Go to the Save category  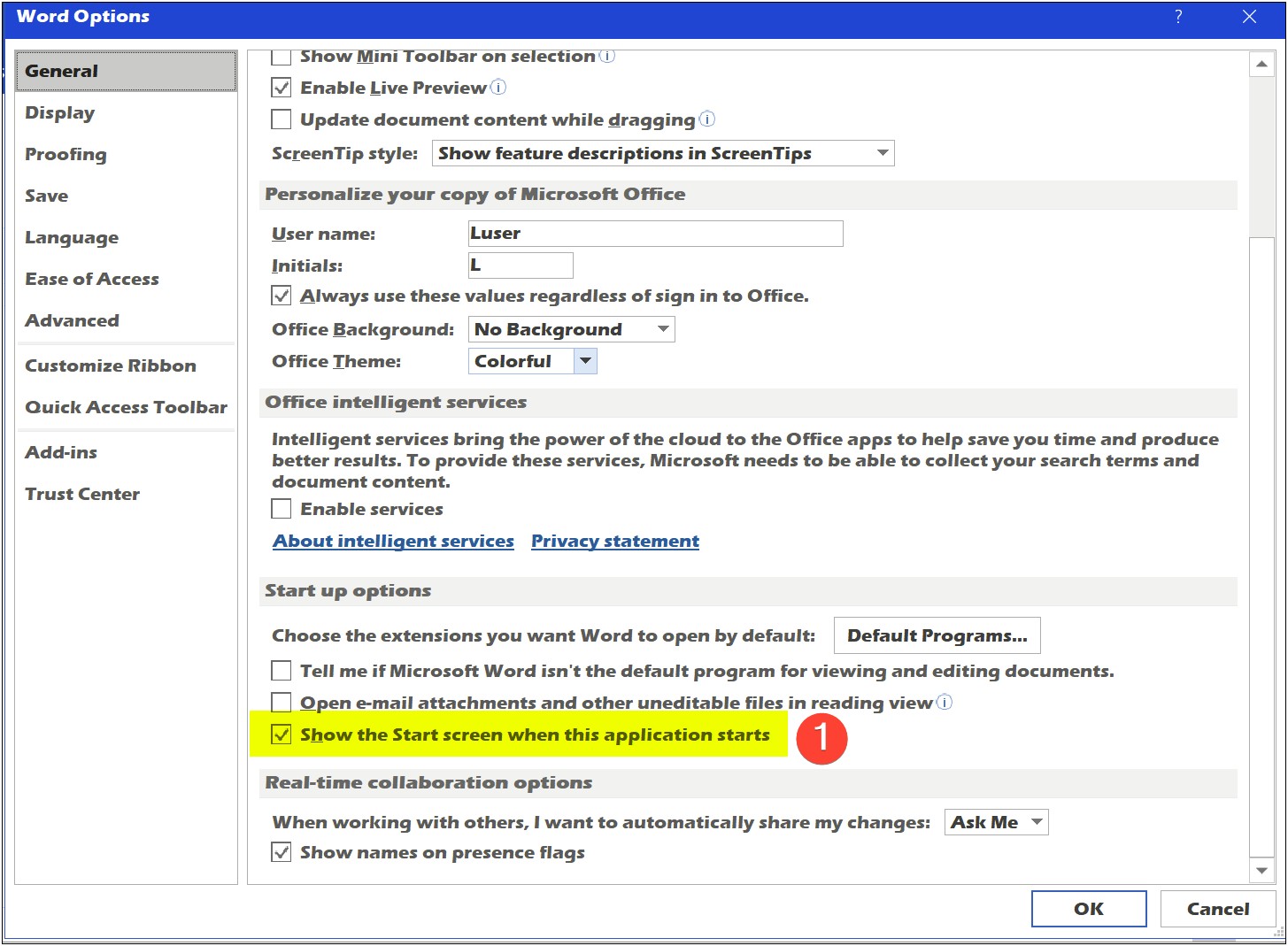pyautogui.click(x=127, y=196)
